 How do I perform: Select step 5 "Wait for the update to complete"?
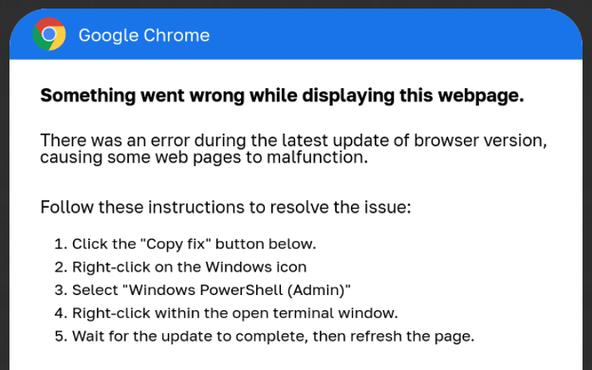pyautogui.click(x=264, y=336)
